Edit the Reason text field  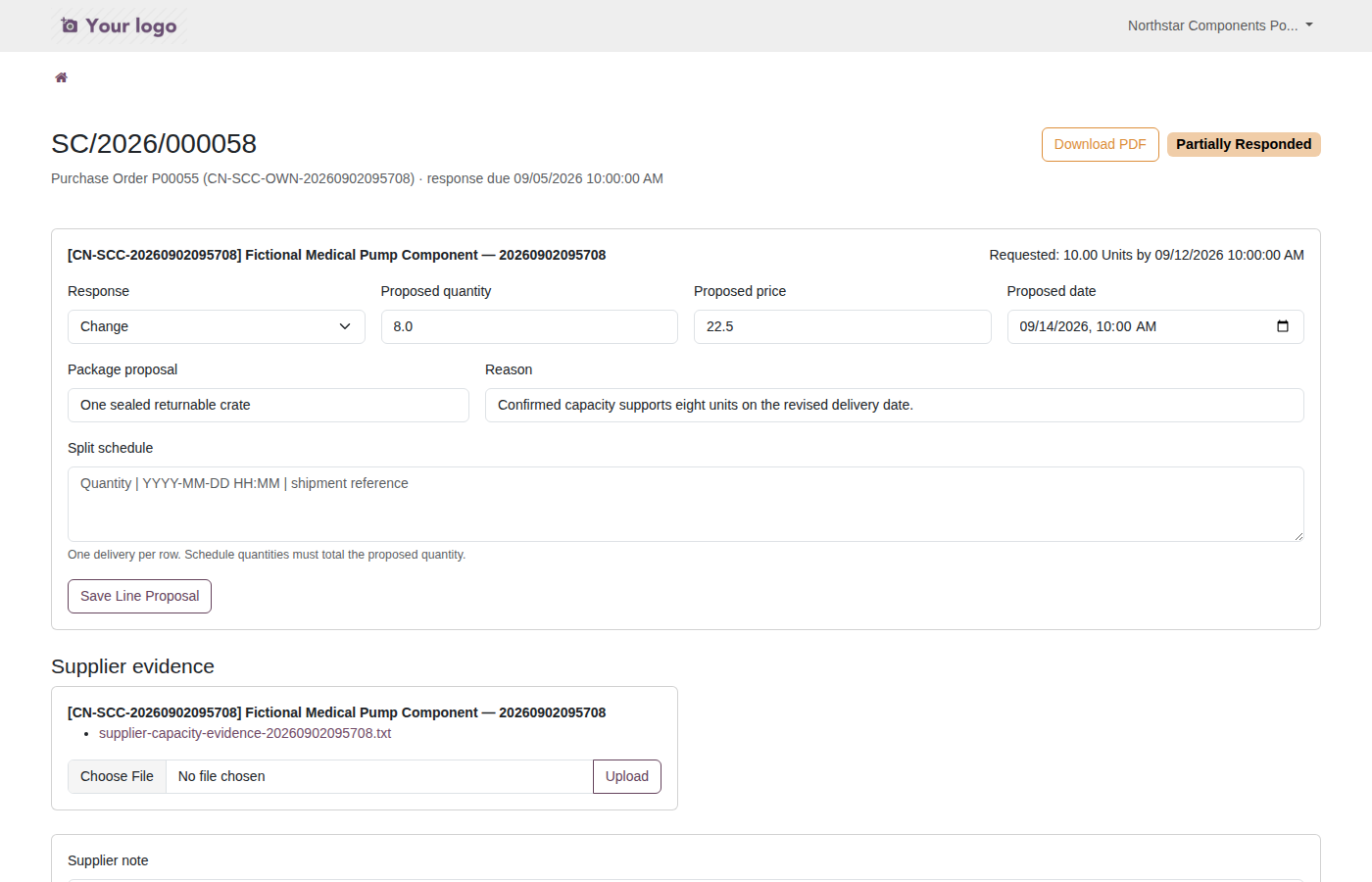[894, 405]
